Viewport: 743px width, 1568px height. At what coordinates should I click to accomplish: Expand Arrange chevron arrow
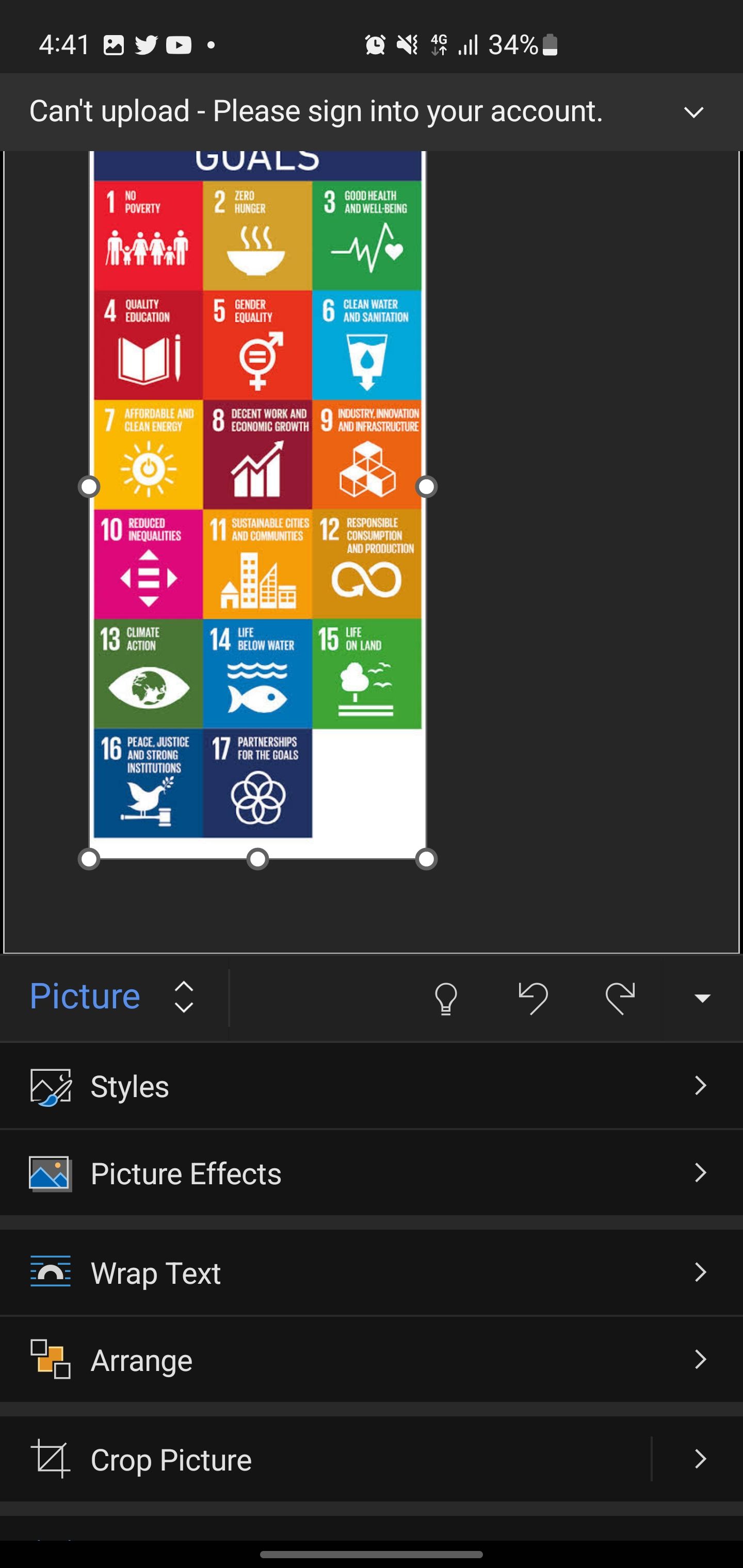click(700, 1359)
